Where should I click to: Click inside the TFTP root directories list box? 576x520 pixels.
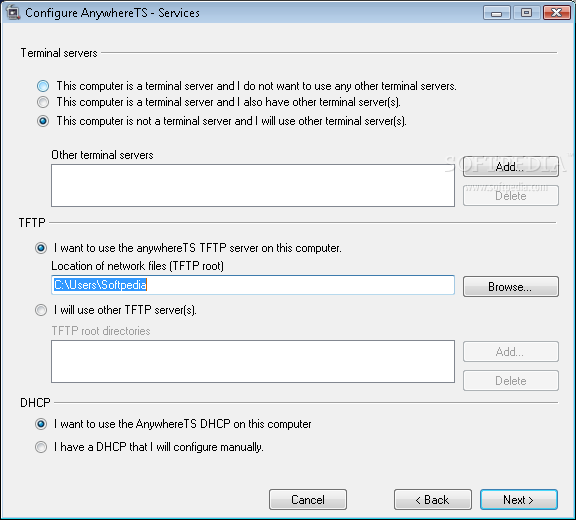pyautogui.click(x=253, y=361)
